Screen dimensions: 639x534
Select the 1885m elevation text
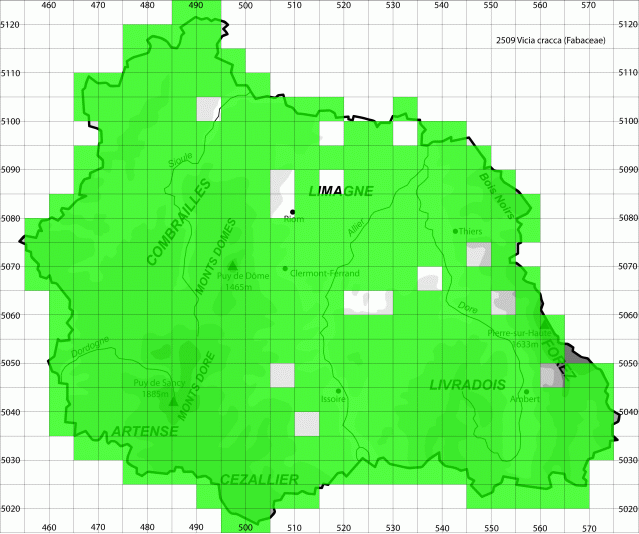(x=155, y=394)
